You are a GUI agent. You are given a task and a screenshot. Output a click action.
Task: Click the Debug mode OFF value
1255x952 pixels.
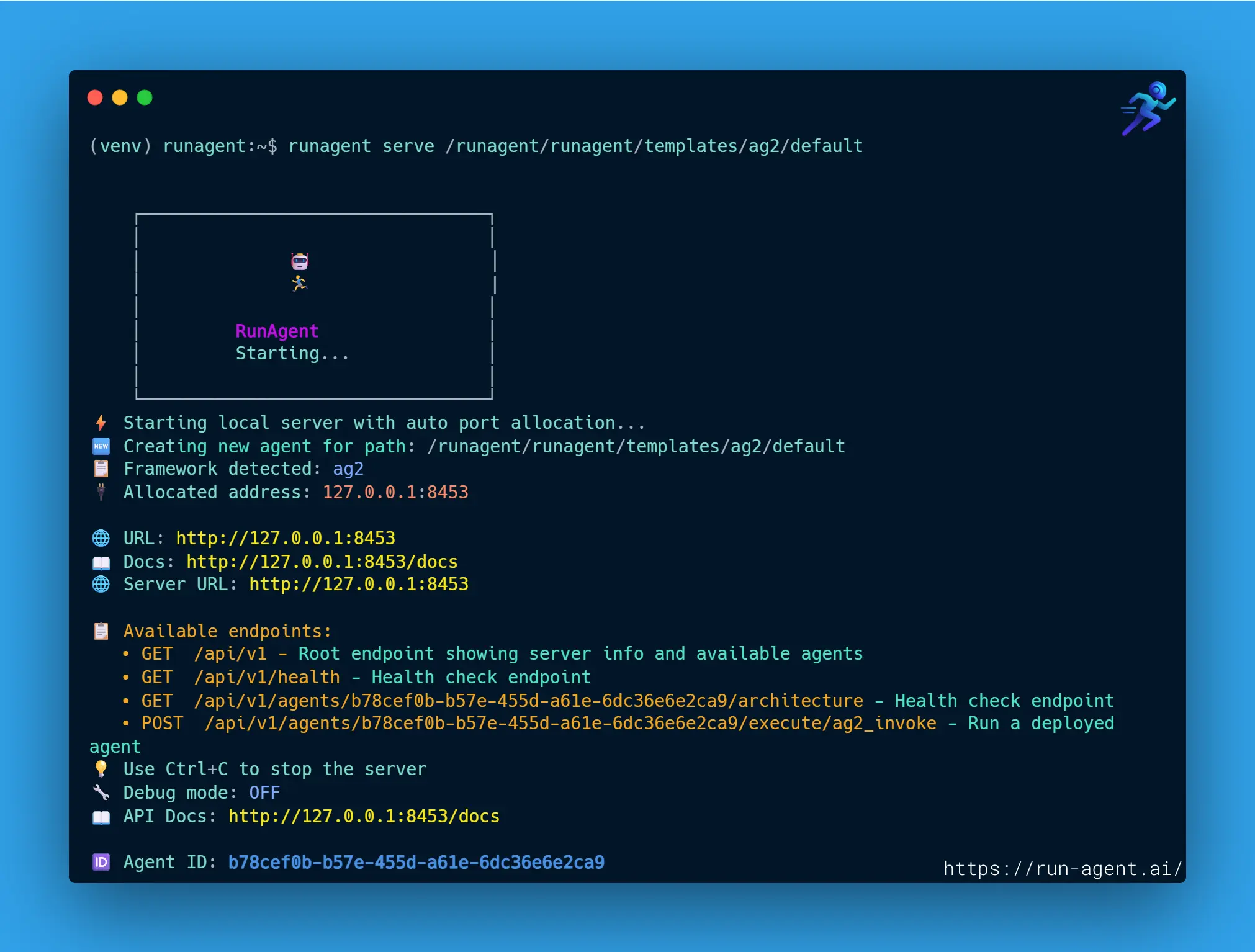coord(264,793)
